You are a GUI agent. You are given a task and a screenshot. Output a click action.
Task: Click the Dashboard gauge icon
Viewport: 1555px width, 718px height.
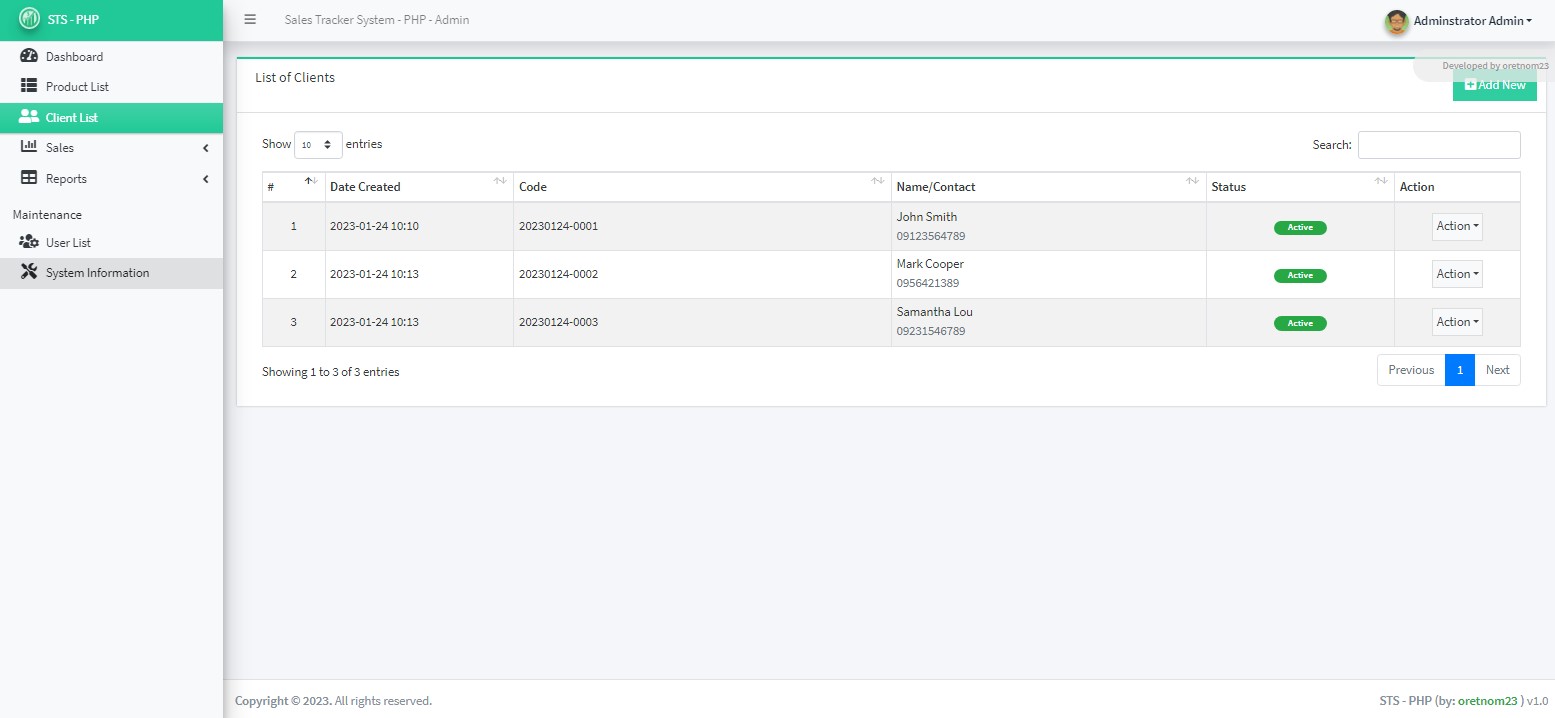click(29, 56)
